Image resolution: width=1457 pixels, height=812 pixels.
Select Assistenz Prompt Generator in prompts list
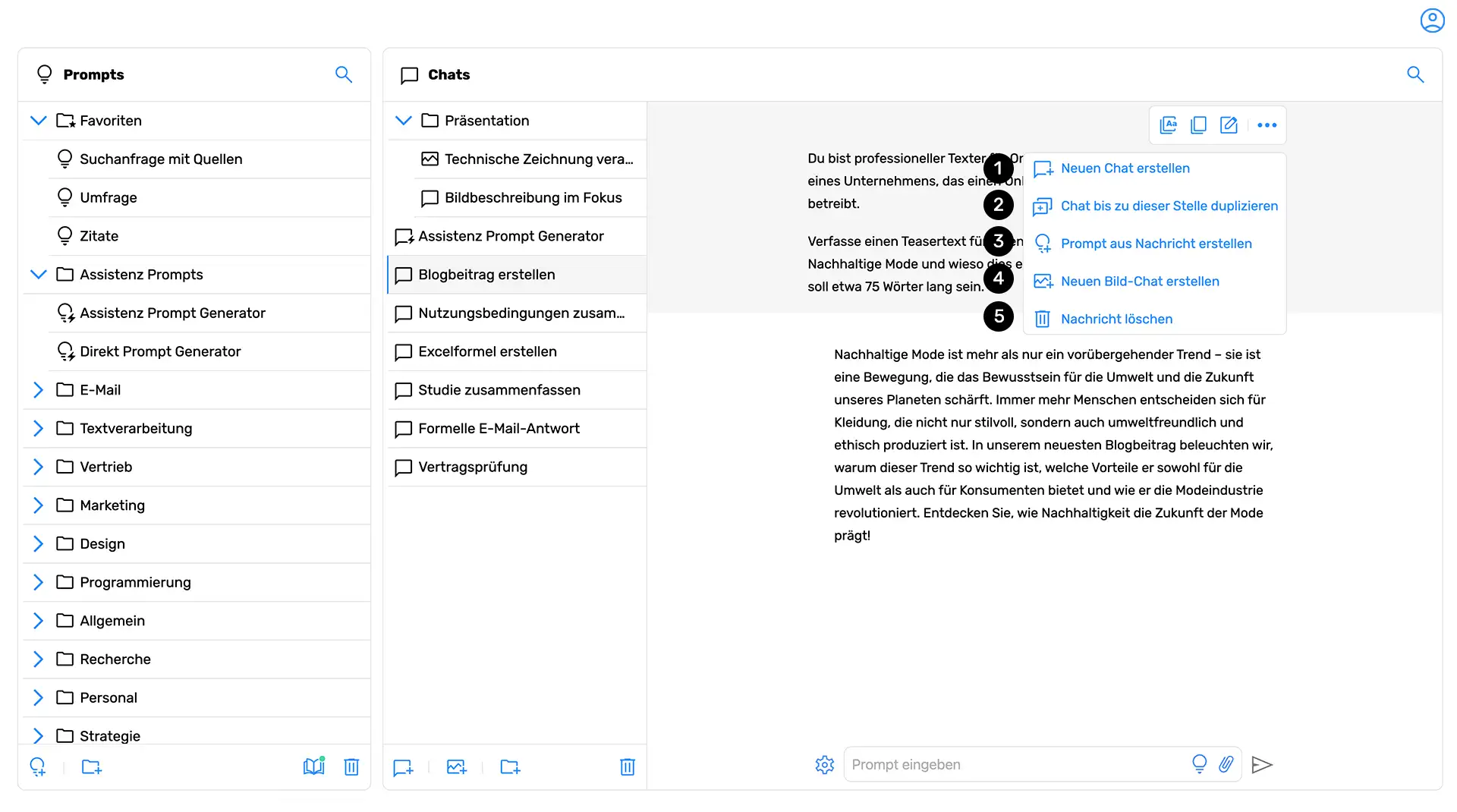[209, 313]
